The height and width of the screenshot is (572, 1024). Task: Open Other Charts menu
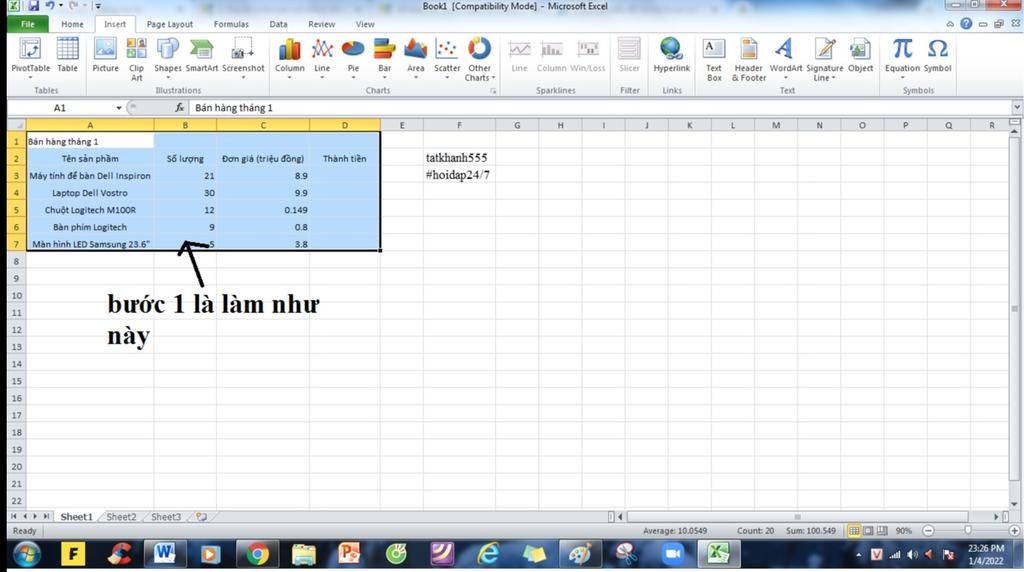(479, 59)
